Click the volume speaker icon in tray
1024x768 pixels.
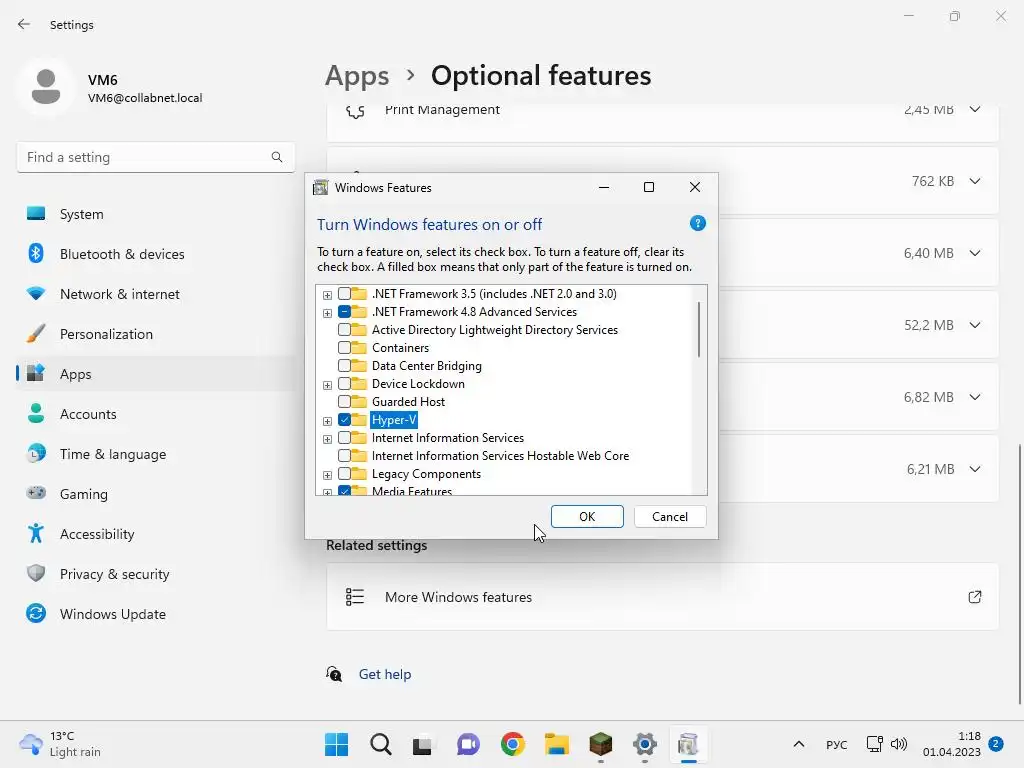click(x=899, y=744)
